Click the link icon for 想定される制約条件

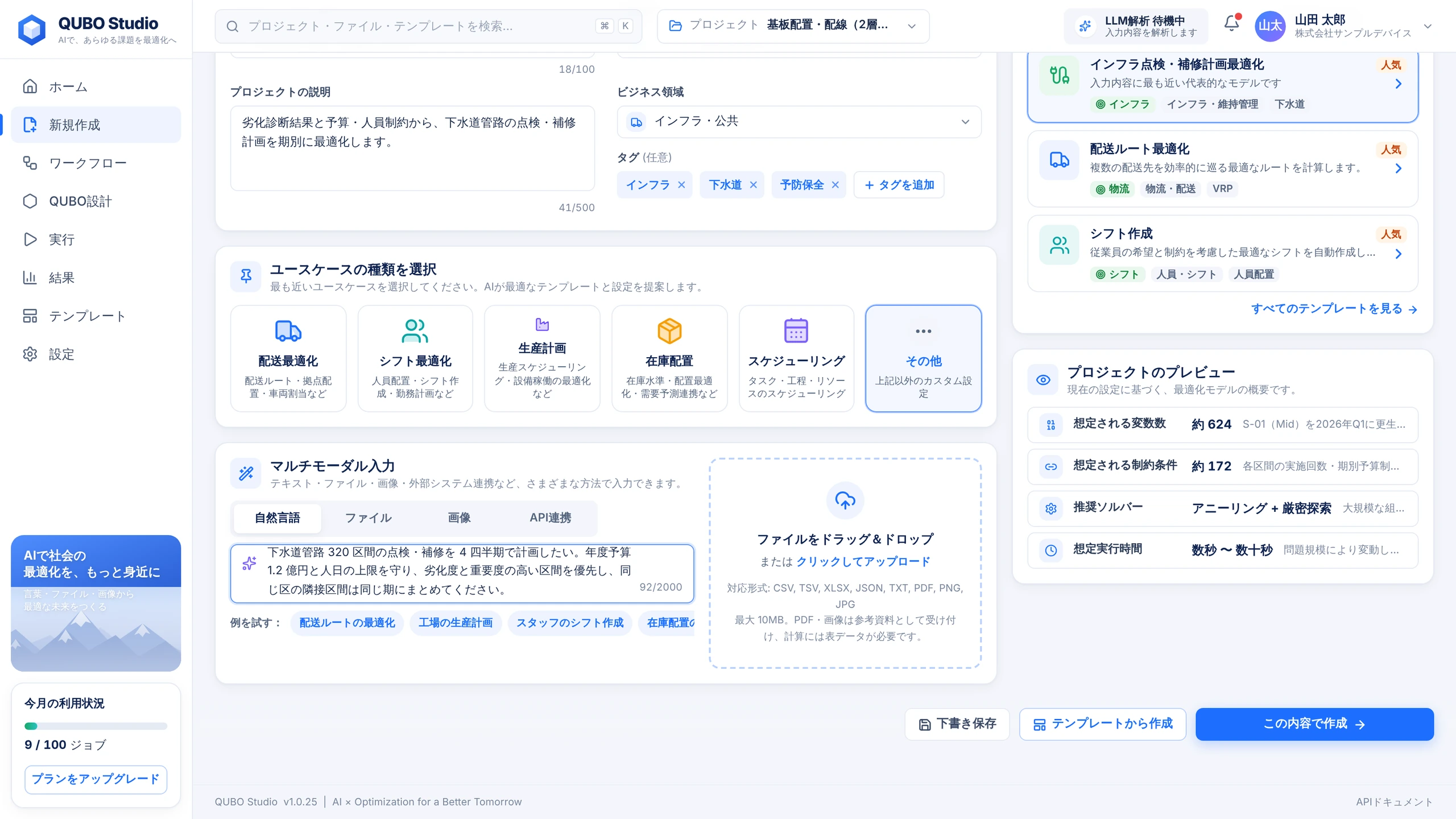[1051, 466]
